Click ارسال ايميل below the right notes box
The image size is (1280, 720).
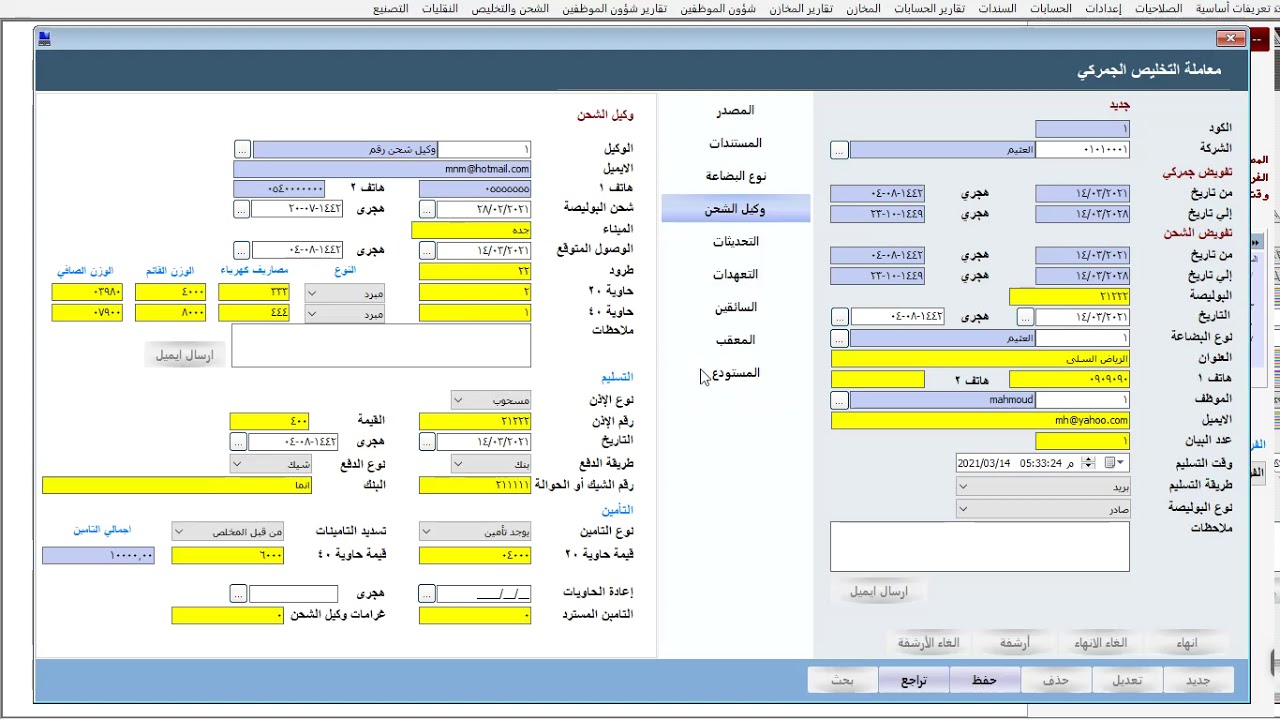879,592
